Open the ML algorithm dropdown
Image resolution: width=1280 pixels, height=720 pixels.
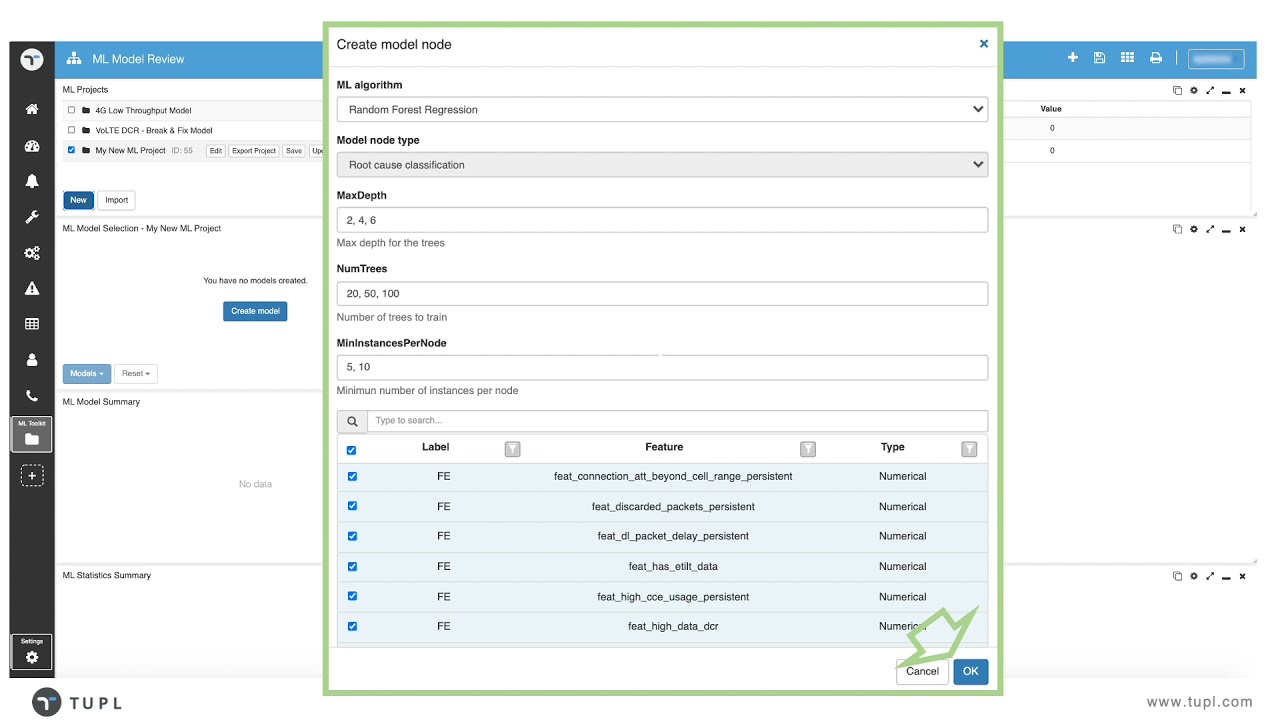(x=662, y=109)
